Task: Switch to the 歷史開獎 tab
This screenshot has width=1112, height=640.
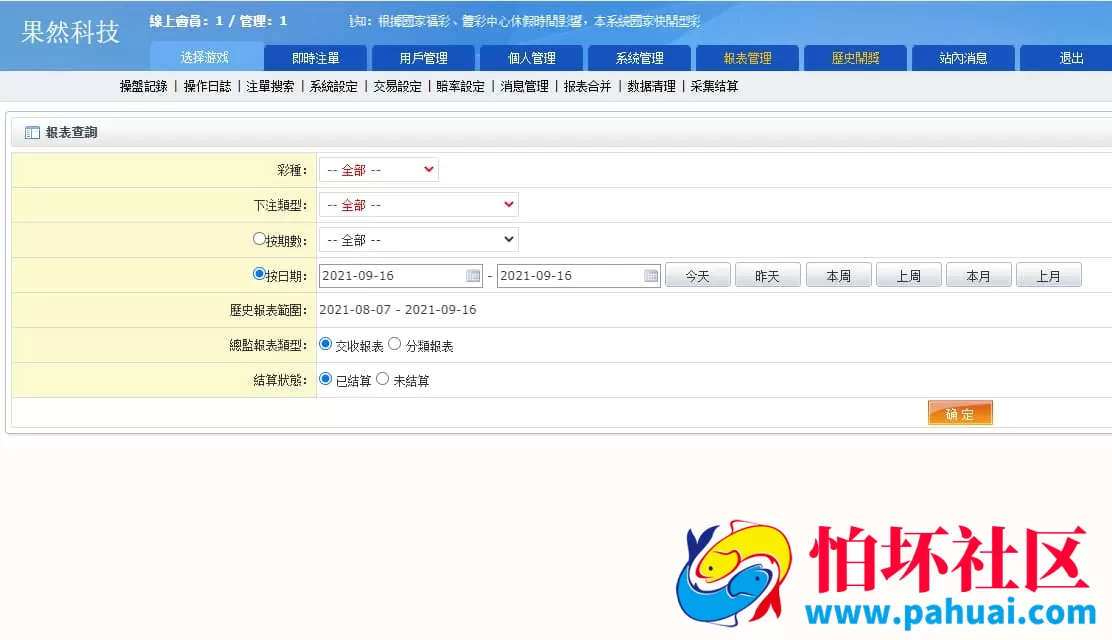Action: point(855,58)
